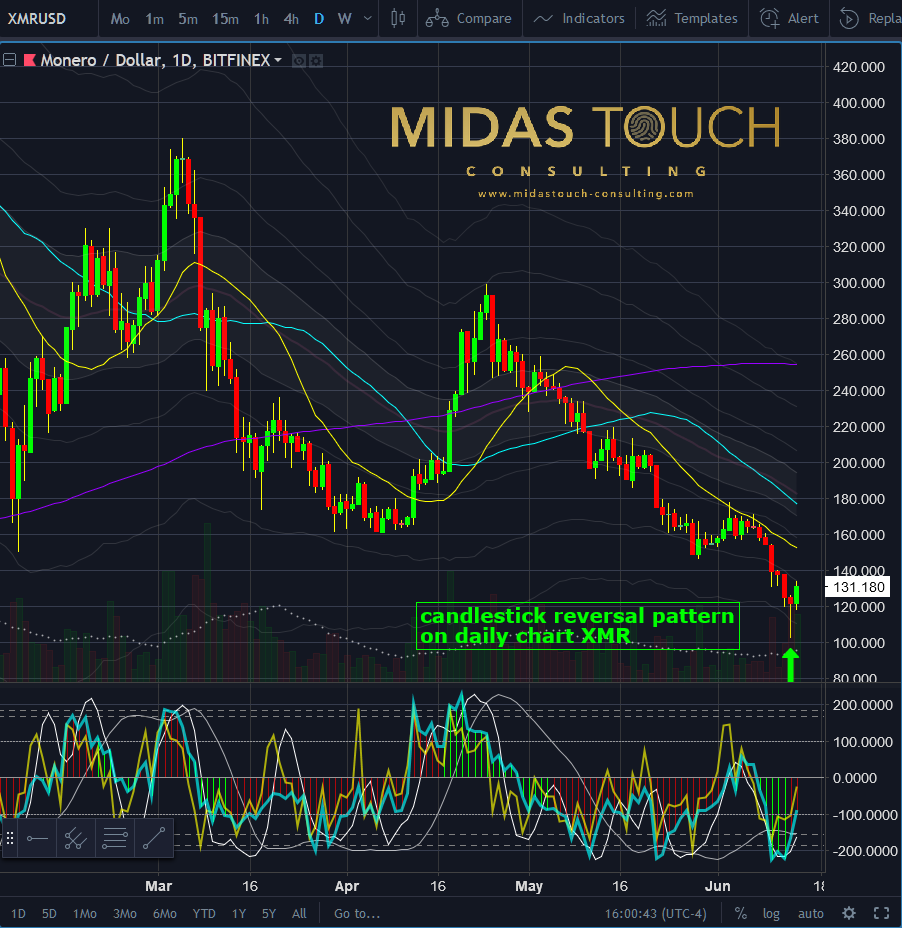This screenshot has height=928, width=902.
Task: Collapse the chart legend box
Action: 9,60
